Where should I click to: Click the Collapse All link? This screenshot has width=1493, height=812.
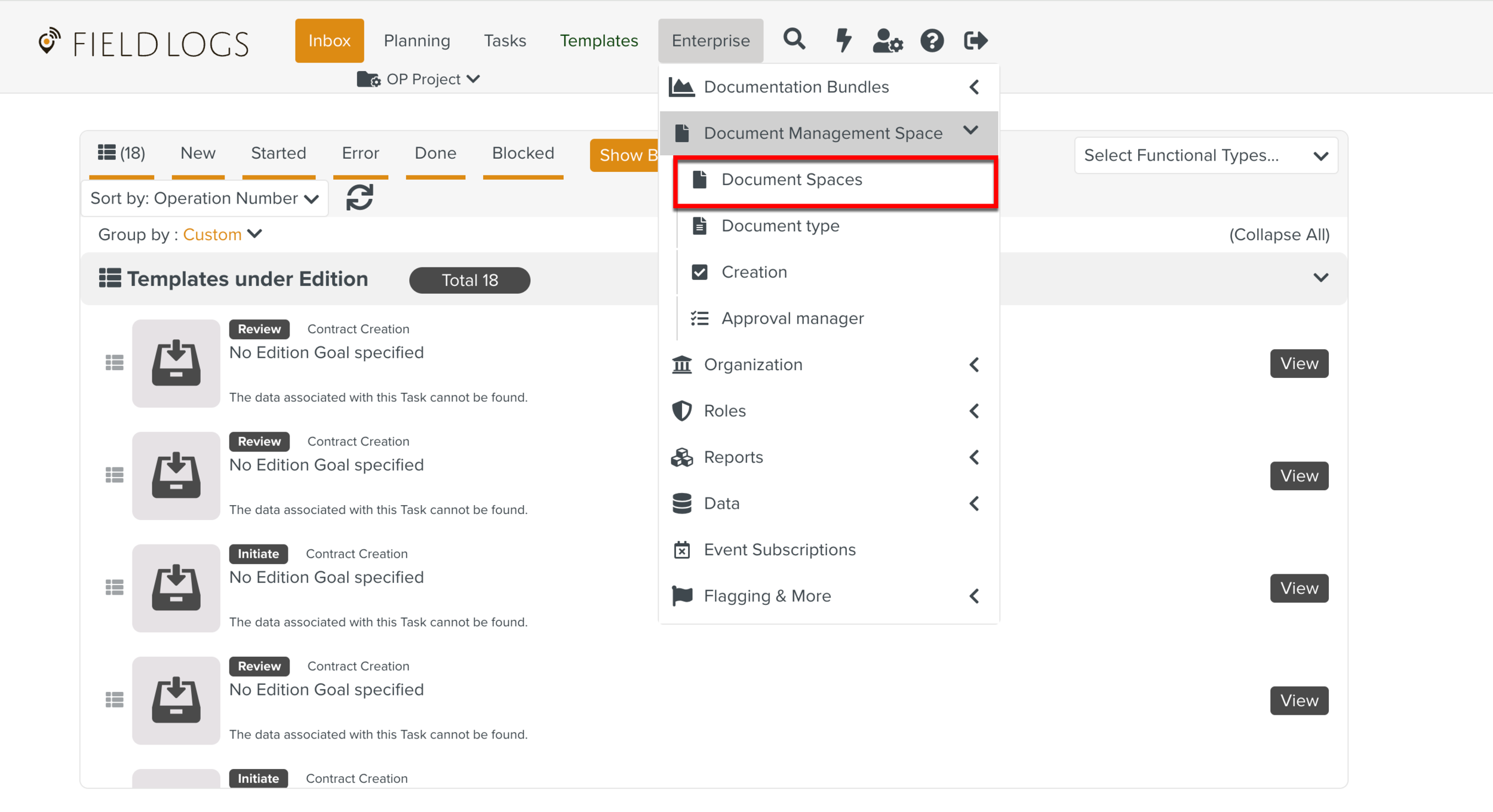coord(1279,235)
